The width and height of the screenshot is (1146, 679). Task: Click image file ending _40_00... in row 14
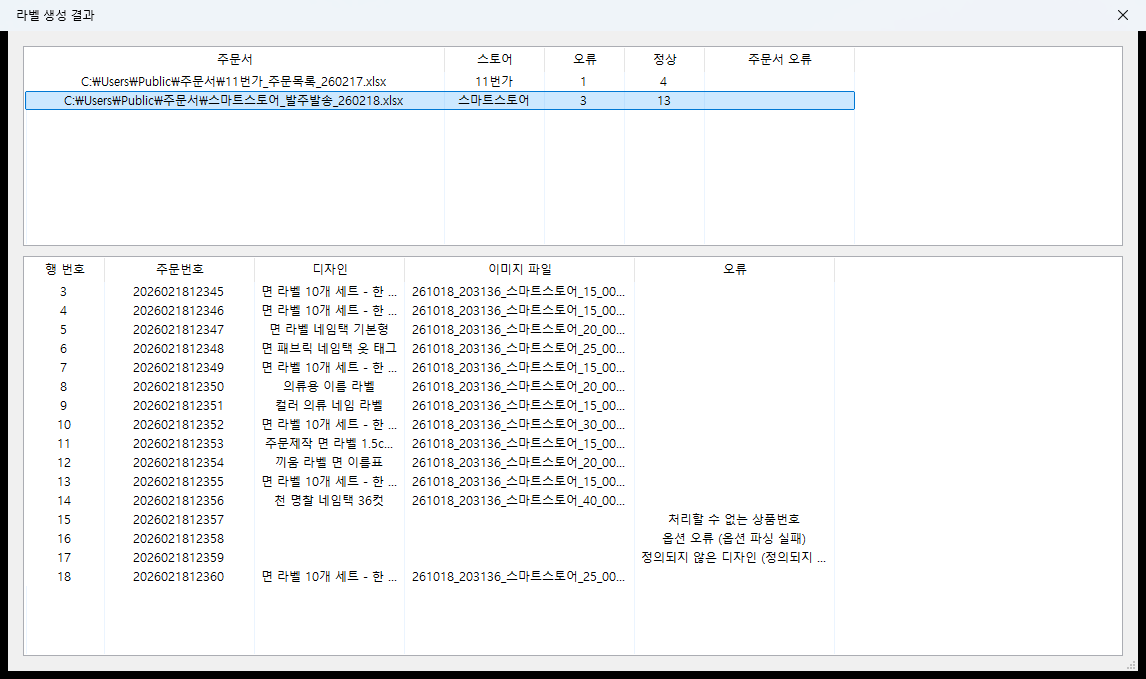(x=518, y=501)
